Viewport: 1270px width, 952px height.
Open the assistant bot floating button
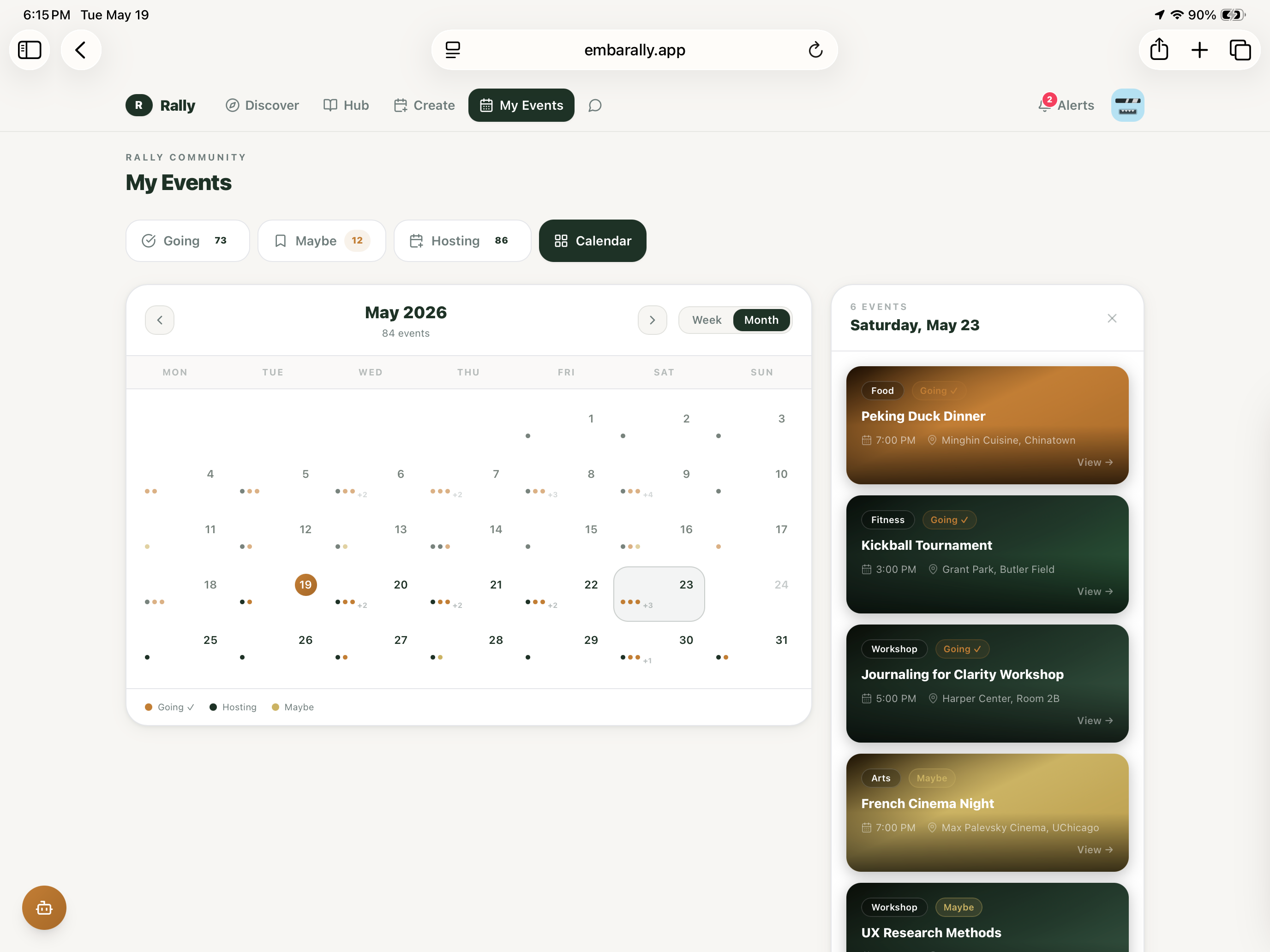(x=44, y=907)
